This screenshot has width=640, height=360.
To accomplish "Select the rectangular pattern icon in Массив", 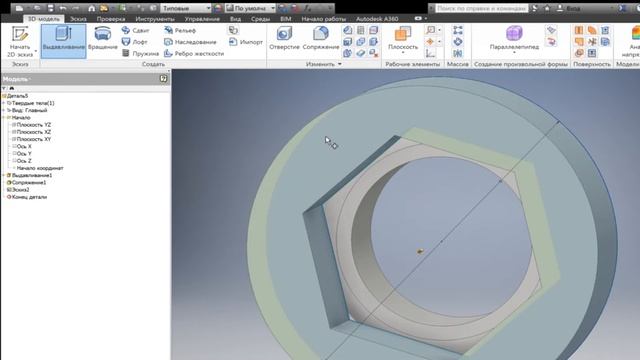I will [458, 30].
